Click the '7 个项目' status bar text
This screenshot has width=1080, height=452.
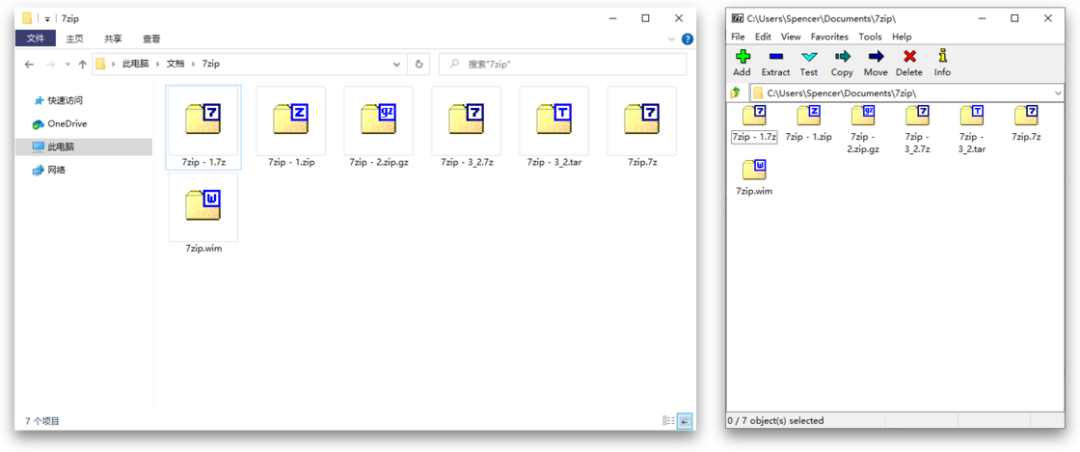[x=43, y=420]
